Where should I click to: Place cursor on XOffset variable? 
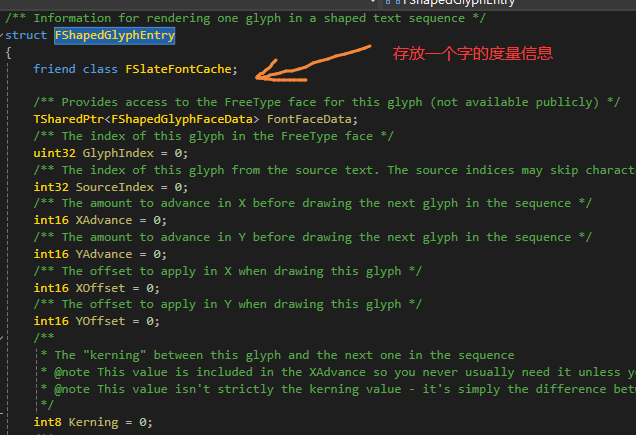[x=100, y=288]
